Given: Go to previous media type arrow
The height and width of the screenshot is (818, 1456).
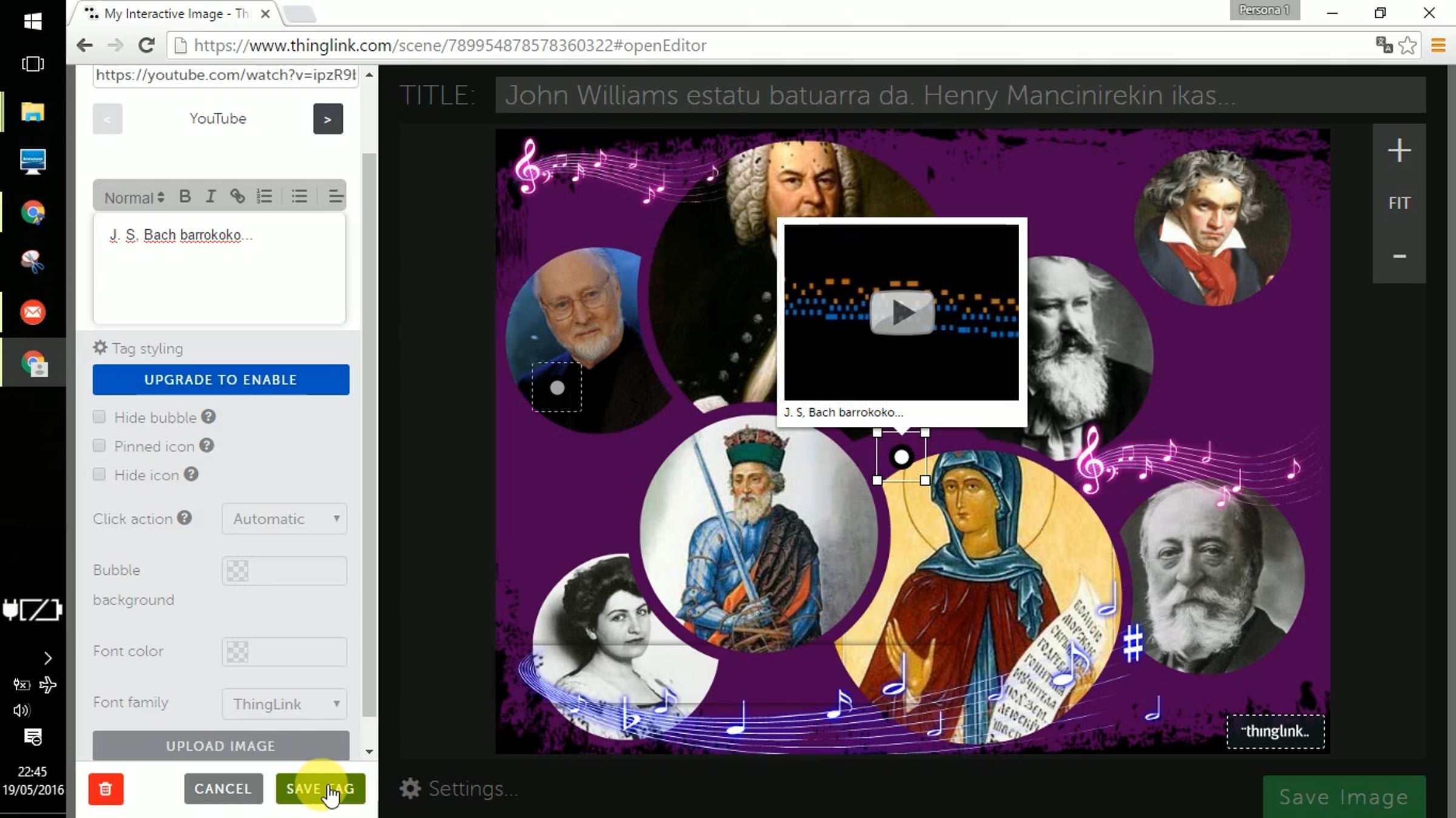Looking at the screenshot, I should pos(107,119).
